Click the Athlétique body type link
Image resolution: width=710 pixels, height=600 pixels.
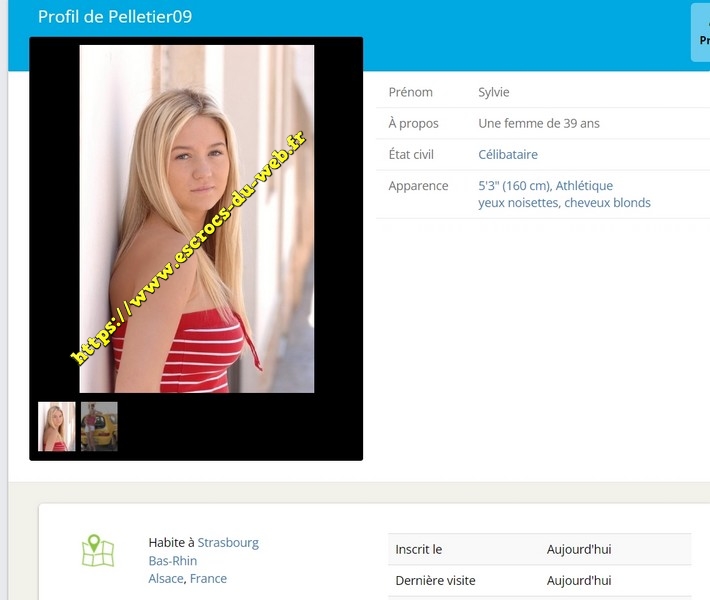pos(584,186)
